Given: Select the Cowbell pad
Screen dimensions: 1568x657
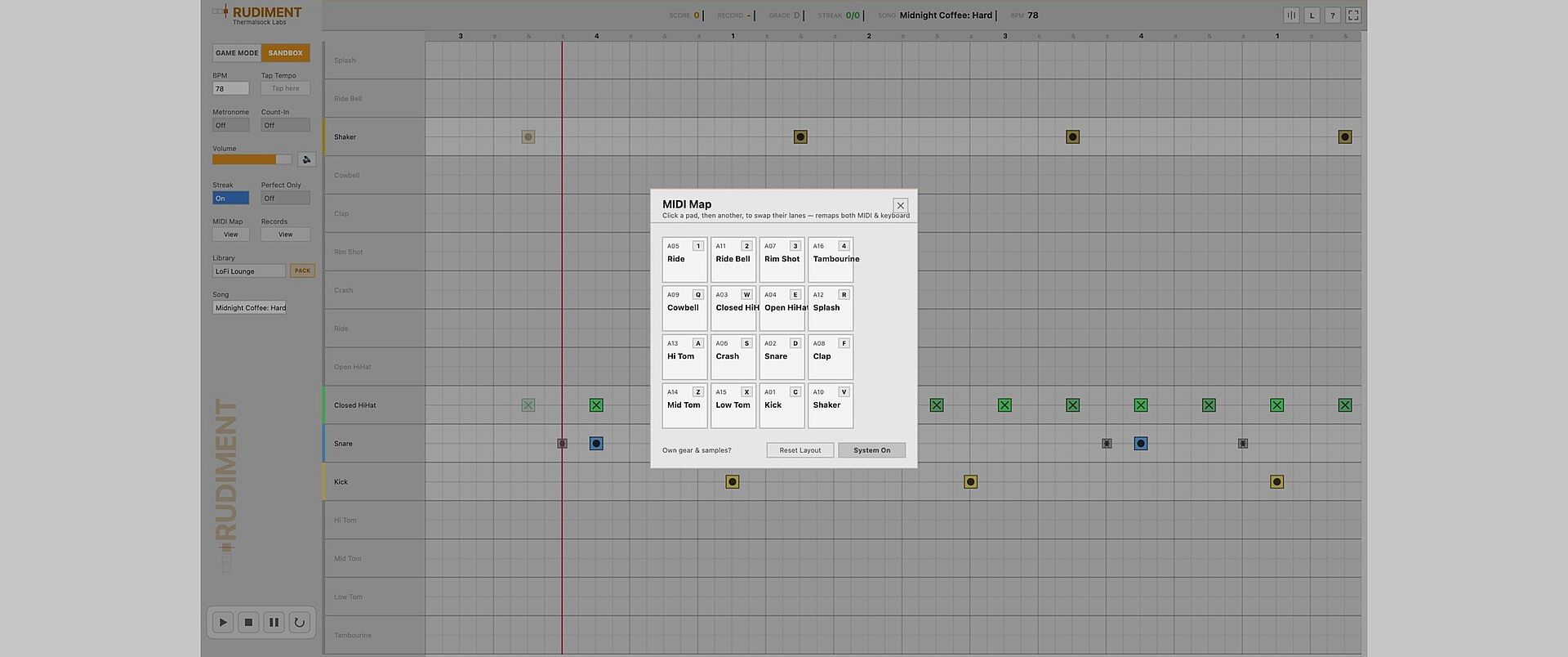Looking at the screenshot, I should 684,308.
